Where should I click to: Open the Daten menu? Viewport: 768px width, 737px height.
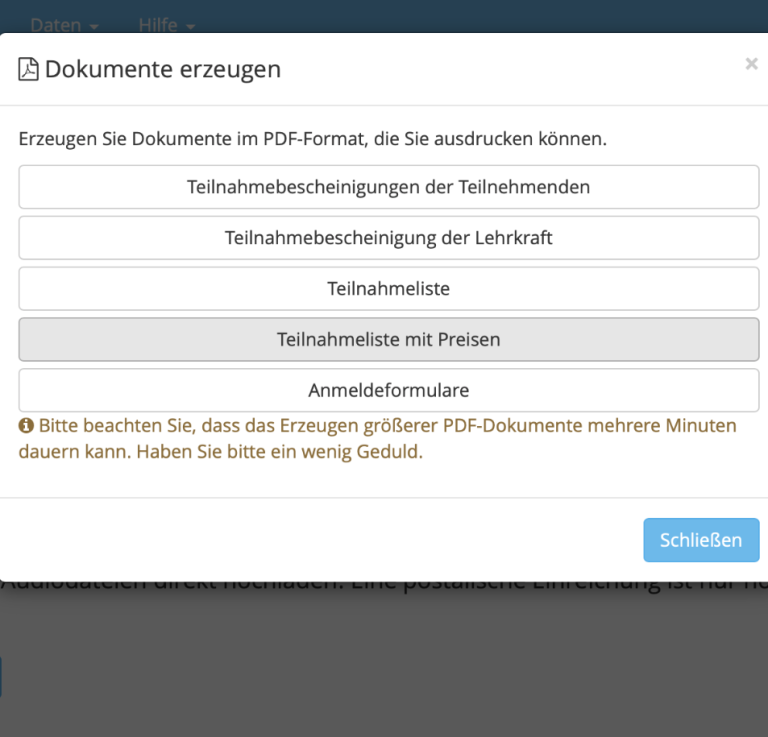56,24
